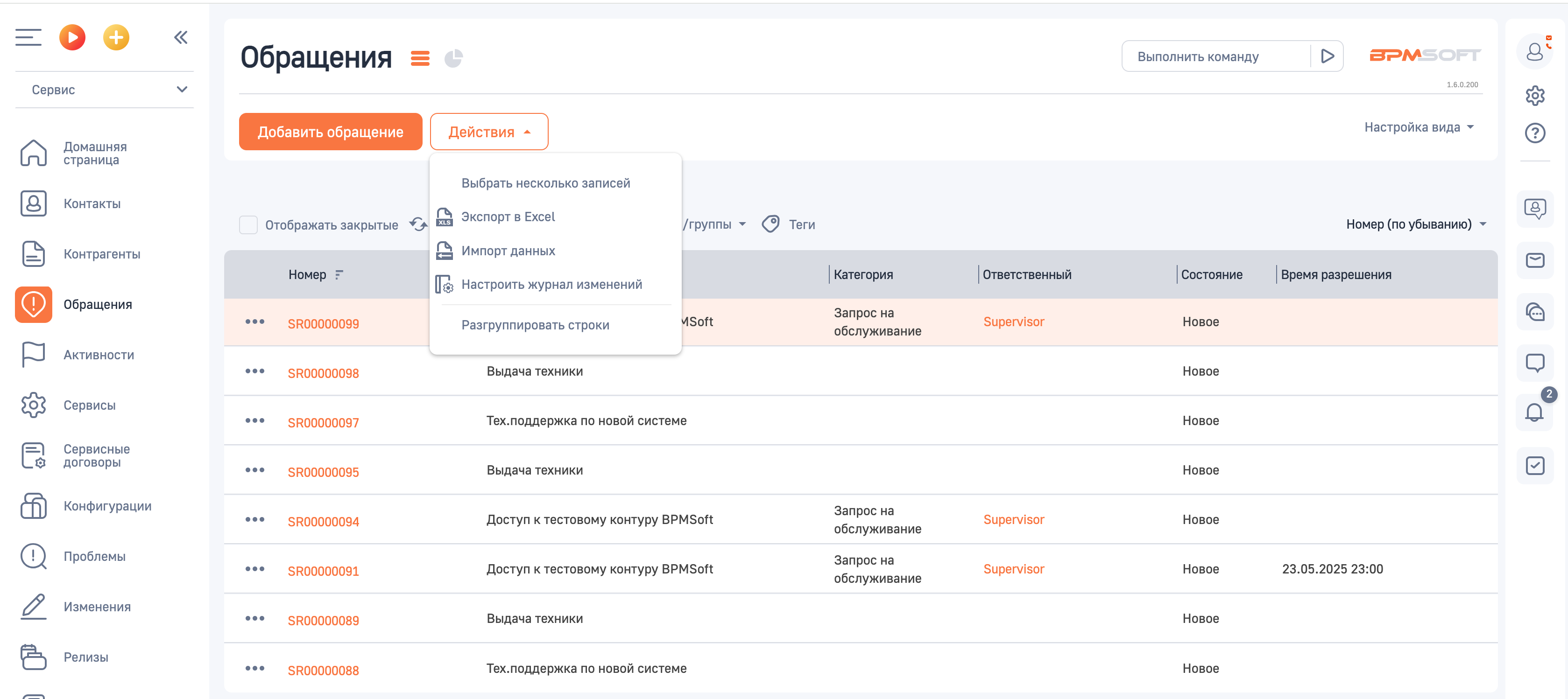
Task: Collapse the left sidebar with double chevron
Action: point(181,38)
